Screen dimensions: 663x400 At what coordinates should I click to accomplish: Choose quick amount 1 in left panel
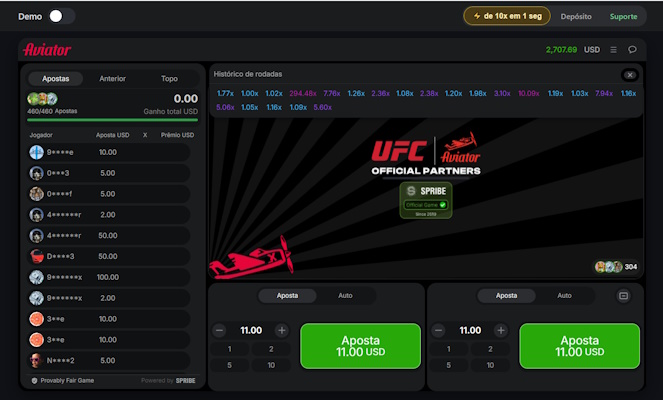(230, 349)
